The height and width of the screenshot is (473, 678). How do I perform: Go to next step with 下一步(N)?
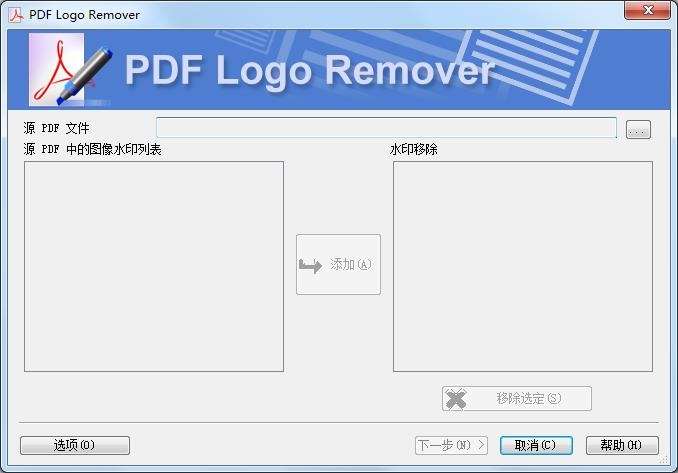click(x=451, y=445)
